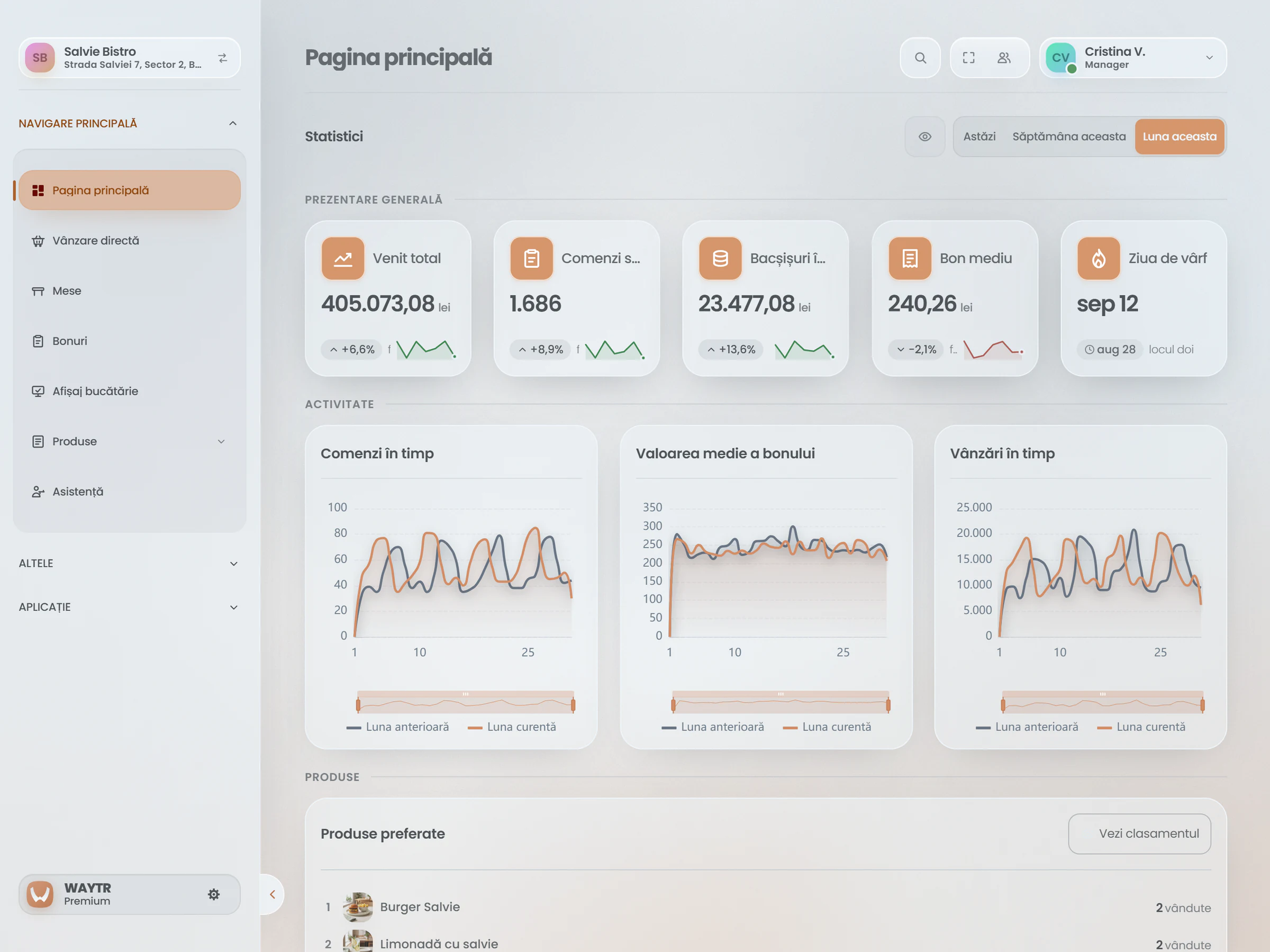Click the switch restaurant arrows icon
This screenshot has width=1270, height=952.
223,58
